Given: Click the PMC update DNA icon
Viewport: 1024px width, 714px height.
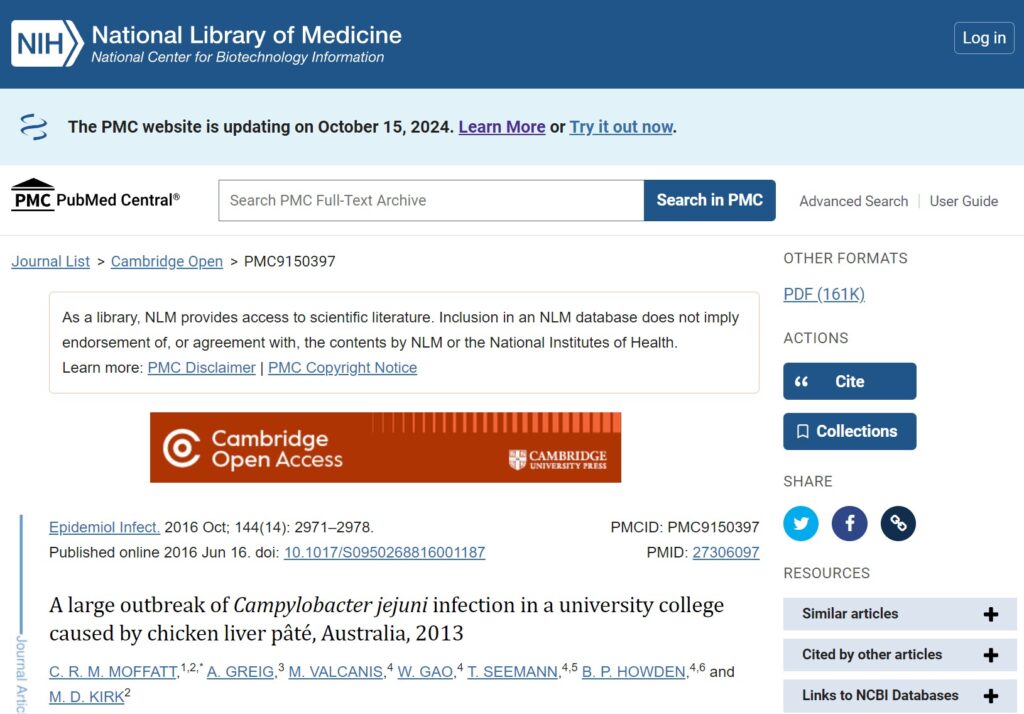Looking at the screenshot, I should [34, 127].
